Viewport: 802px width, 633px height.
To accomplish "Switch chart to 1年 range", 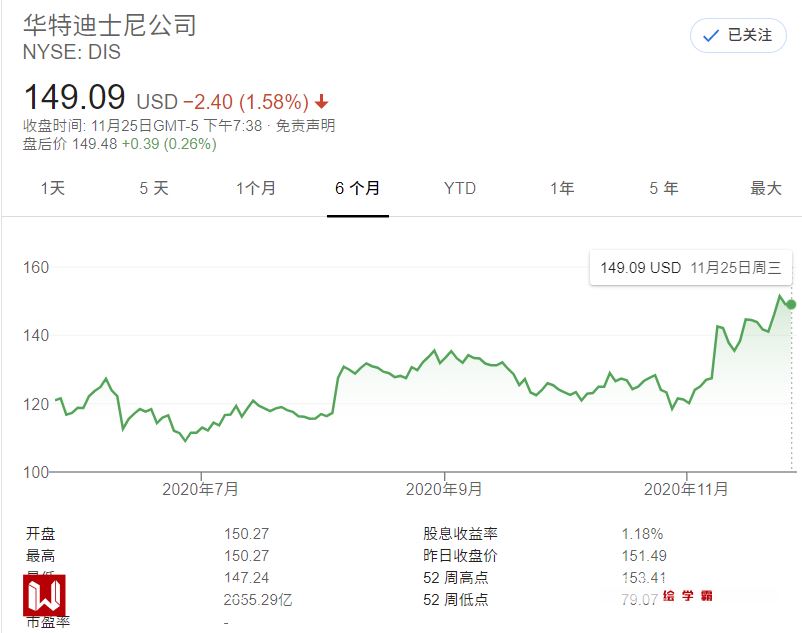I will (562, 188).
